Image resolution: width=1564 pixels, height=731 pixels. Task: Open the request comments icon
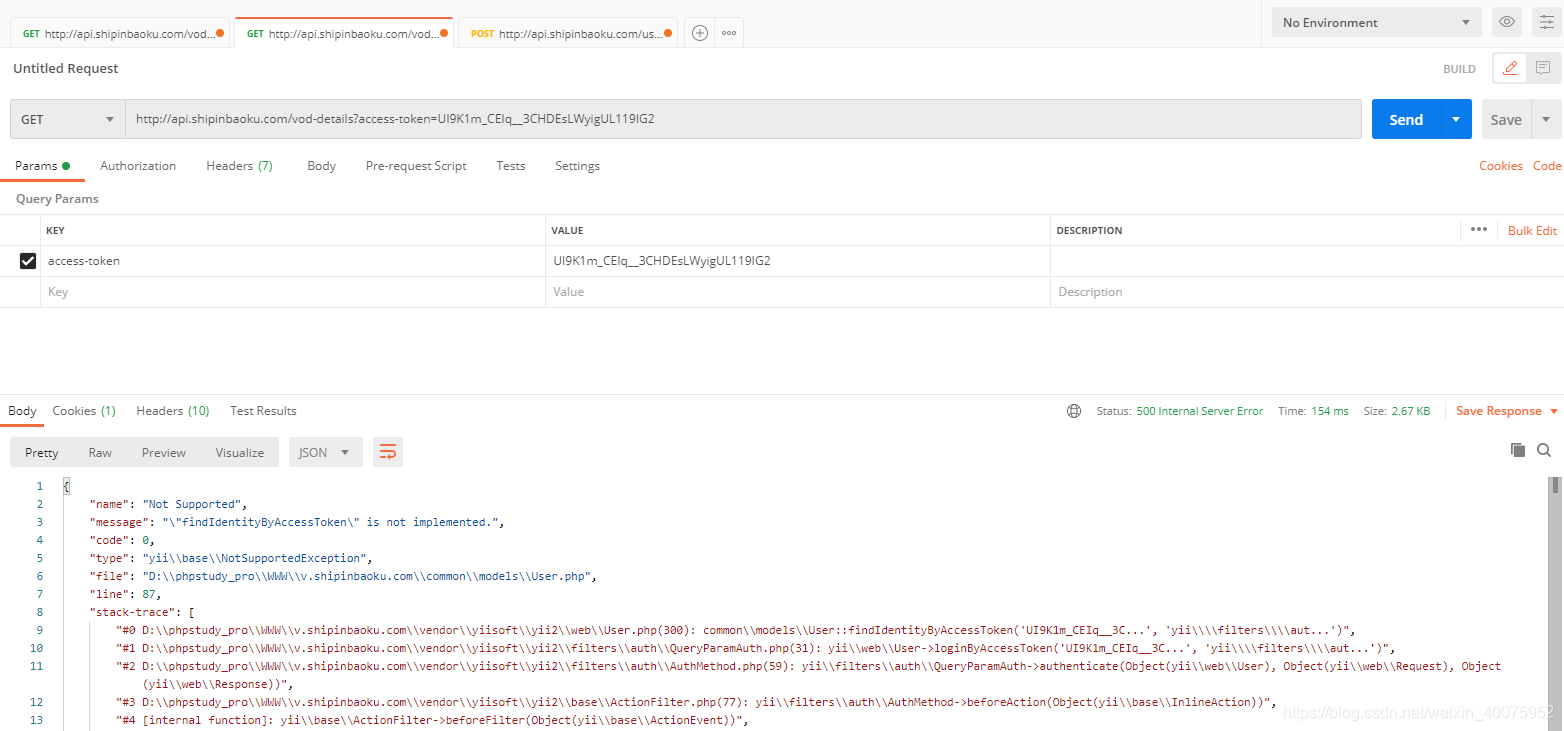point(1543,68)
